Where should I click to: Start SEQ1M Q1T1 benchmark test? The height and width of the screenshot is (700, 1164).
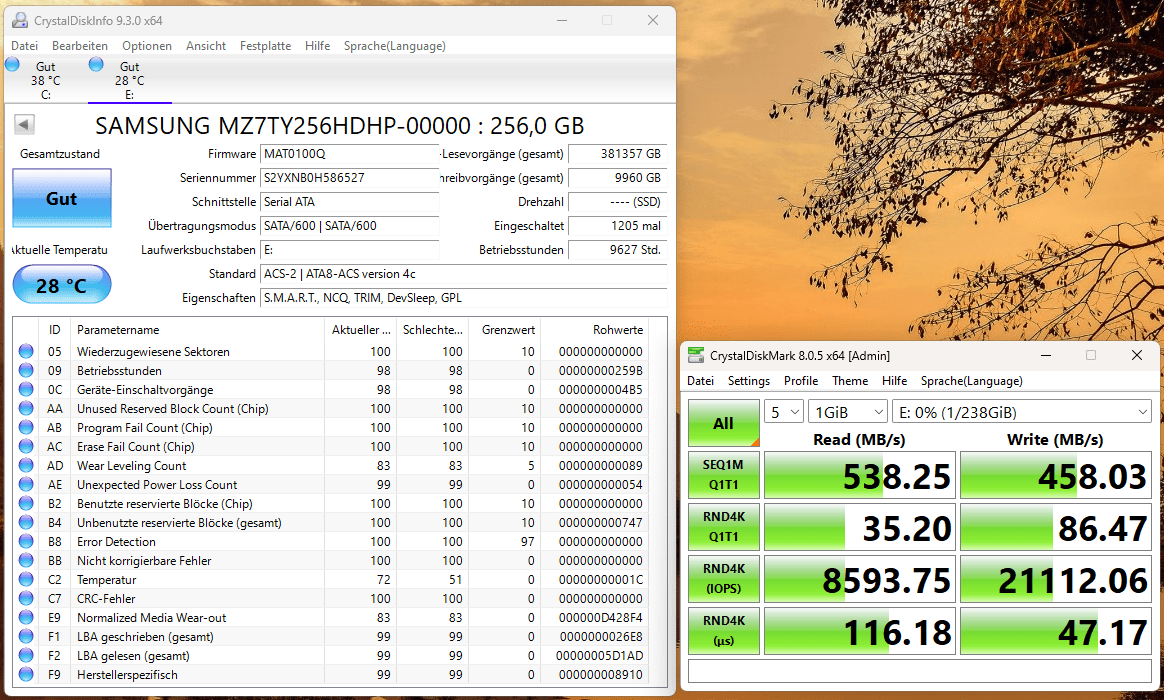(x=723, y=474)
